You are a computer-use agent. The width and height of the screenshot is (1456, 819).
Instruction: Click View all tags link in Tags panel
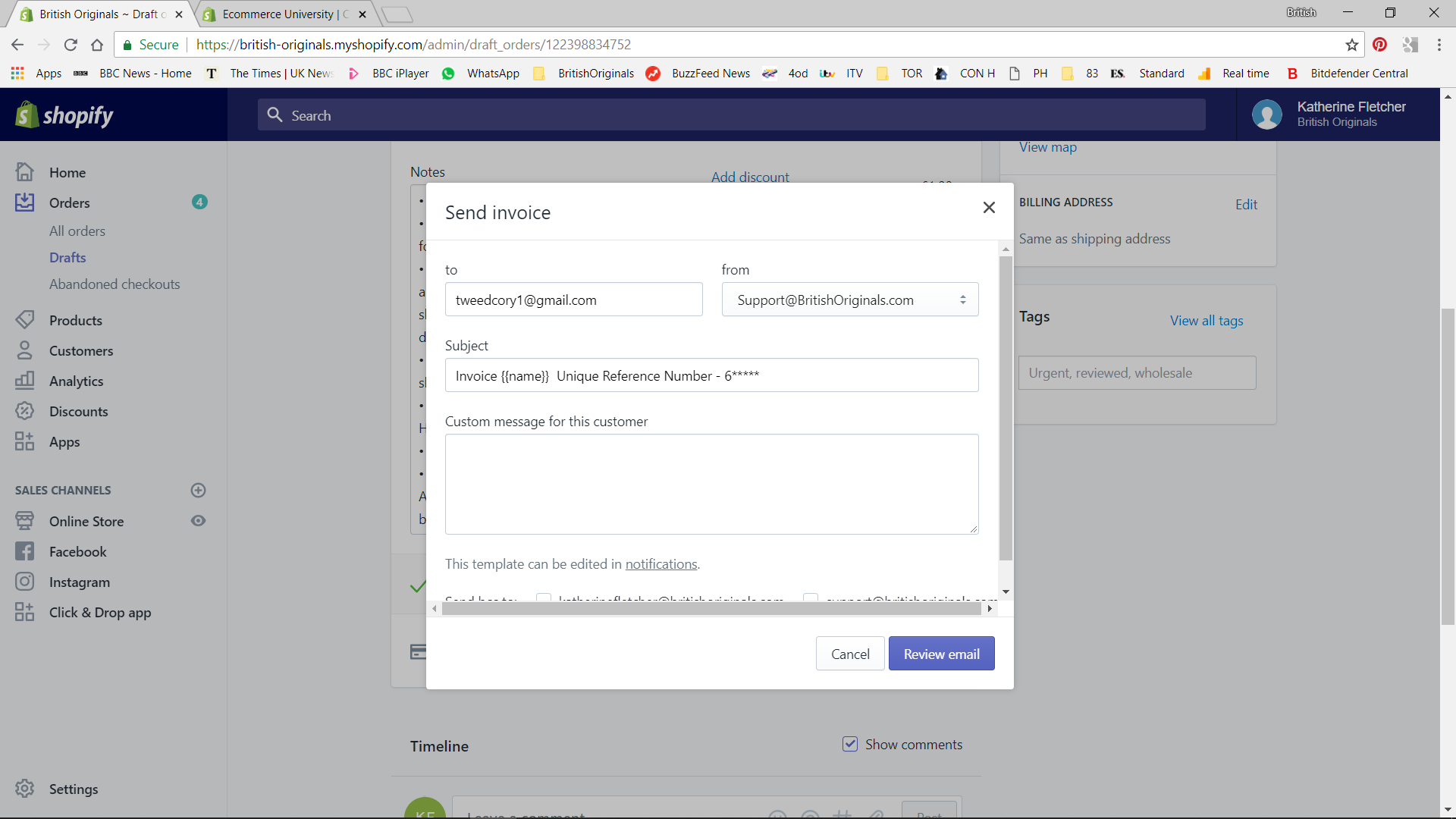click(x=1206, y=320)
